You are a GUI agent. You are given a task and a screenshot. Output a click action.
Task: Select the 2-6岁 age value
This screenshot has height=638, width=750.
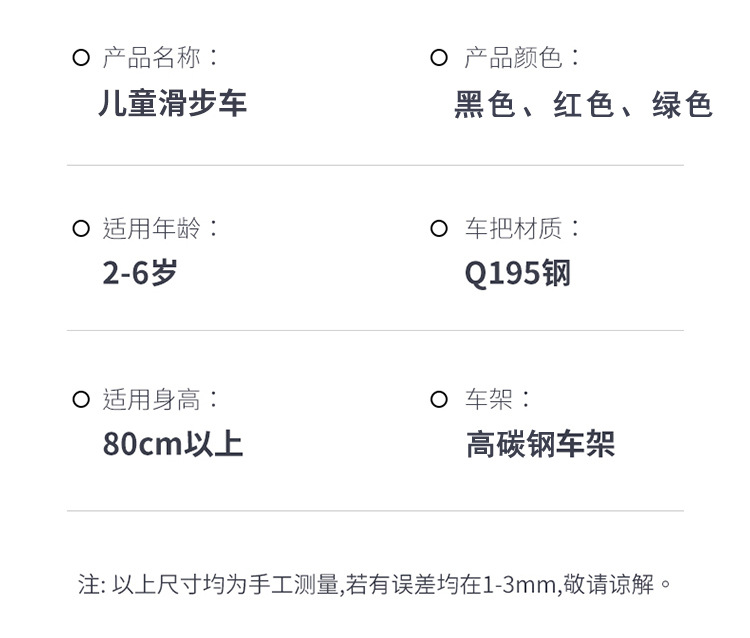tap(139, 273)
